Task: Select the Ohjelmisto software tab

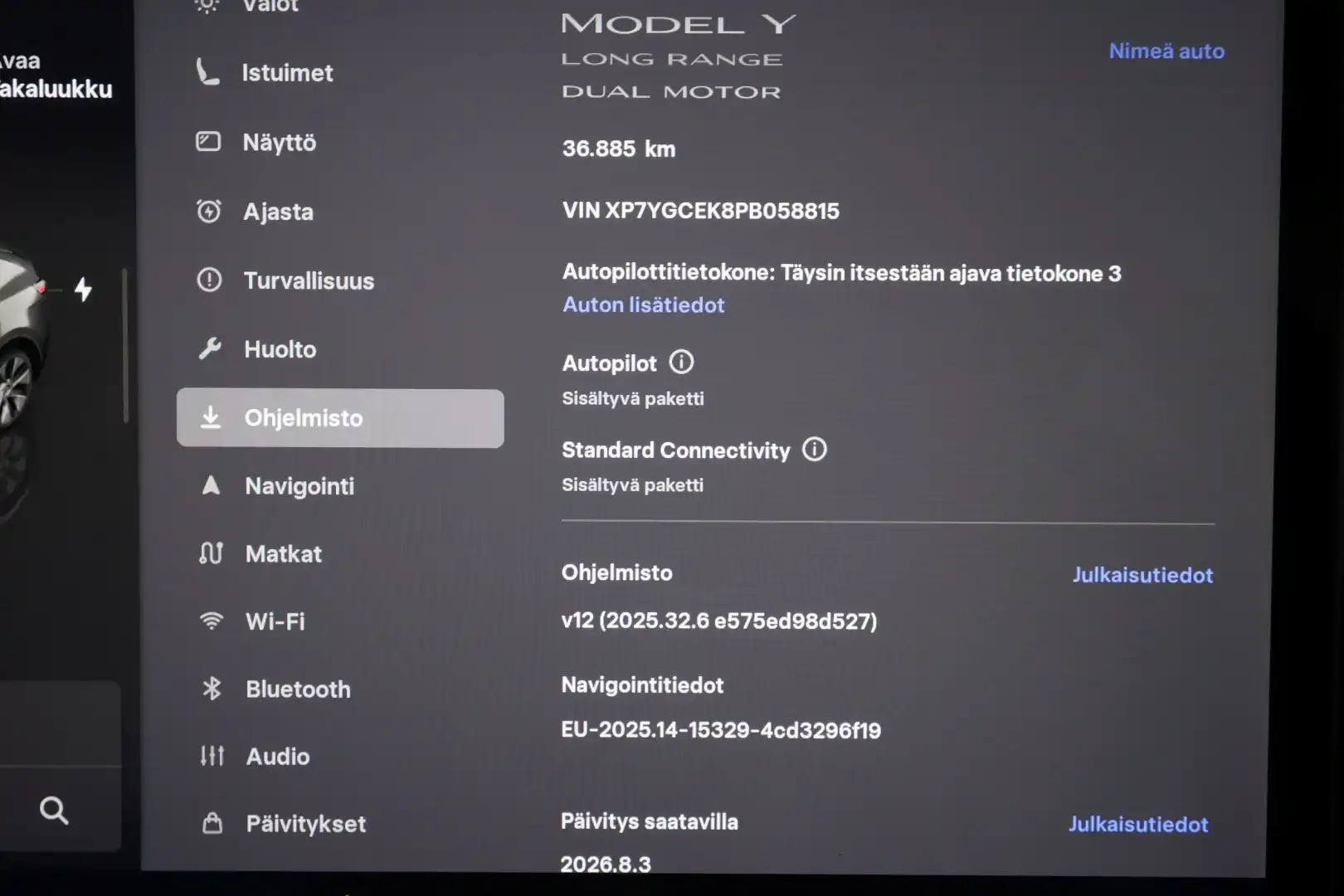Action: click(x=340, y=418)
